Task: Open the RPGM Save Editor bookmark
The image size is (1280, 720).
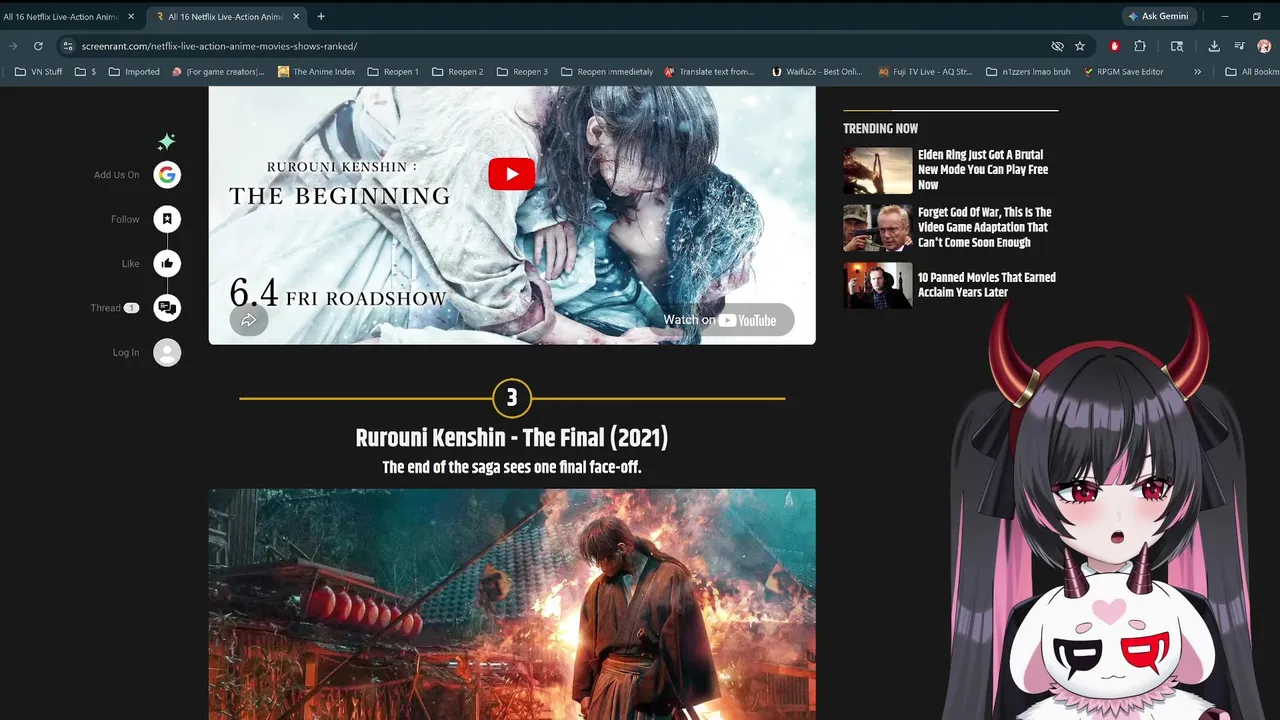Action: pyautogui.click(x=1122, y=72)
